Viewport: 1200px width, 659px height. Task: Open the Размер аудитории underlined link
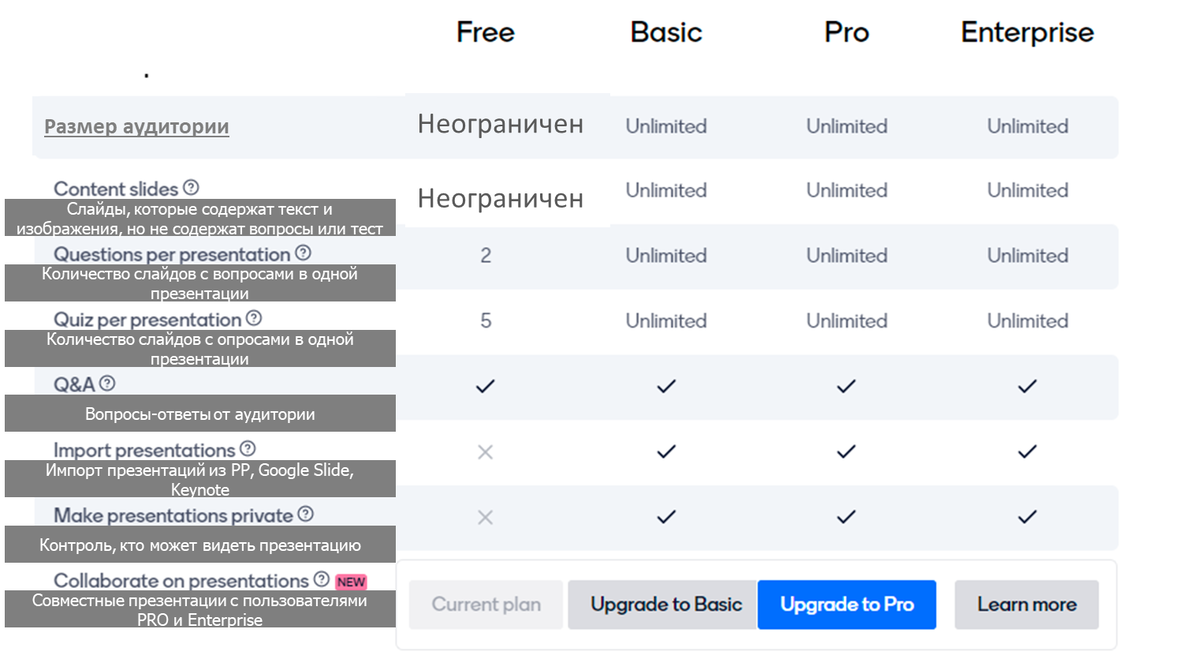point(137,127)
